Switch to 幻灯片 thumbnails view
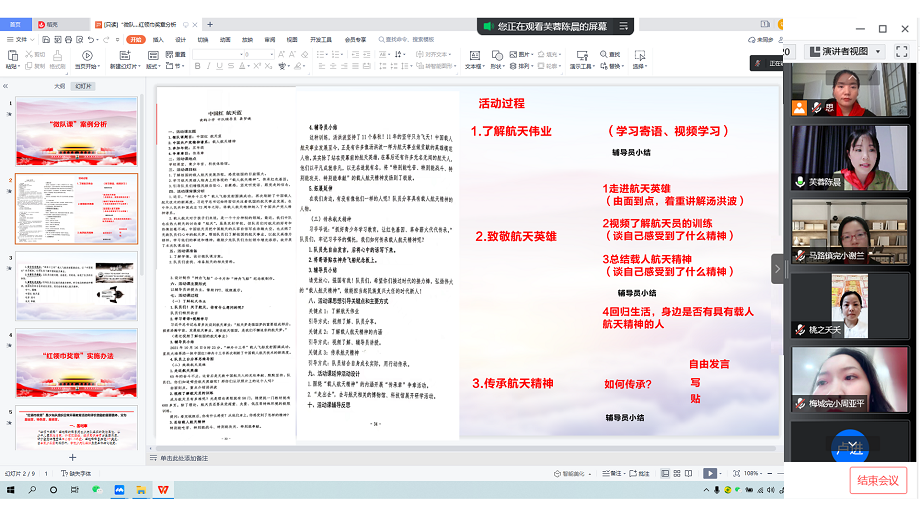This screenshot has width=920, height=517. 84,86
